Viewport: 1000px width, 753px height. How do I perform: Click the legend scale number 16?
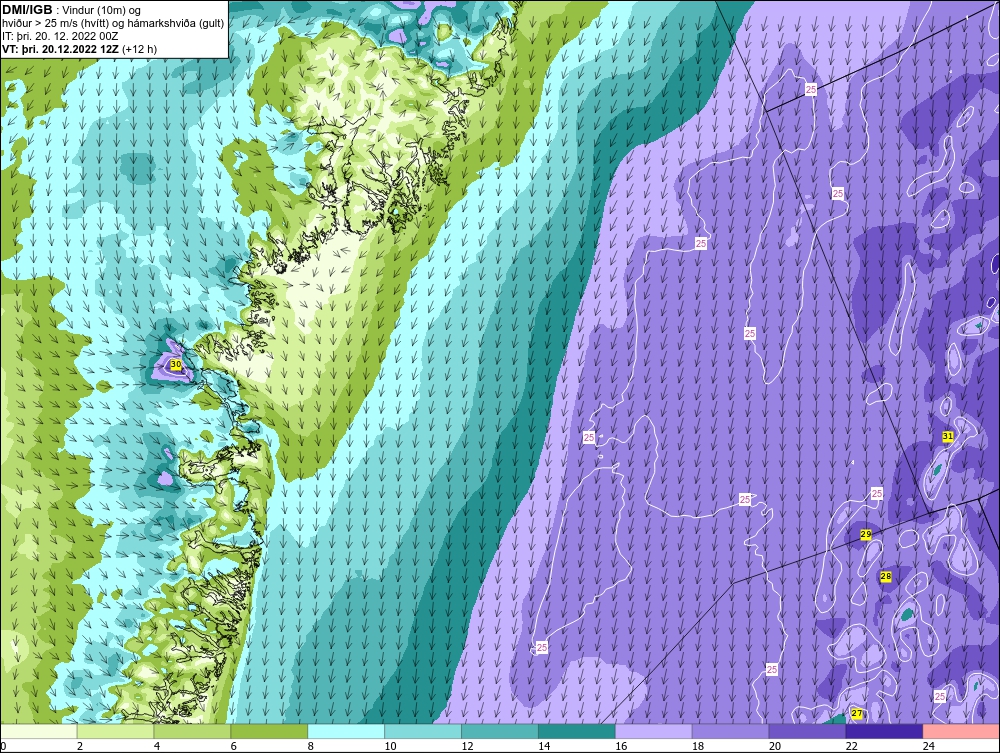(621, 746)
